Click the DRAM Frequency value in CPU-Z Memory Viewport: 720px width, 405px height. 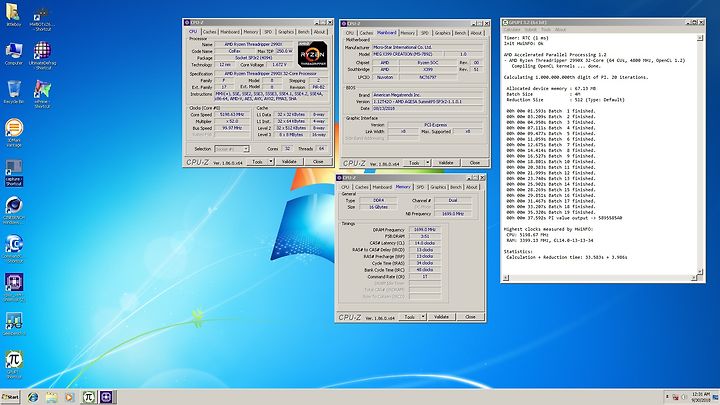tap(425, 230)
